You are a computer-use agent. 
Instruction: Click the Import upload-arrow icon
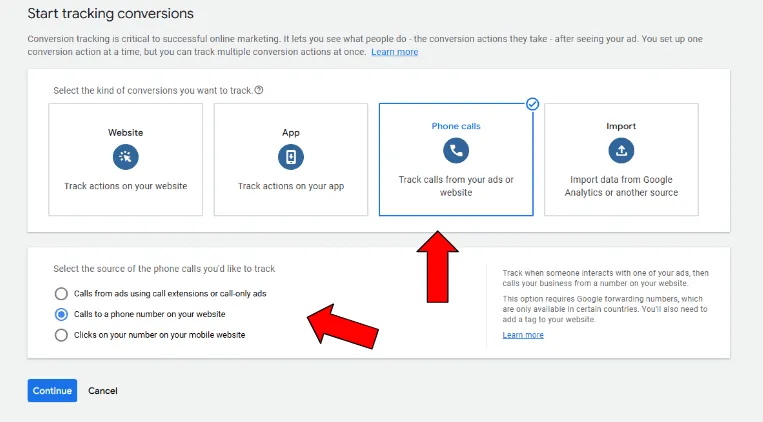[x=621, y=150]
